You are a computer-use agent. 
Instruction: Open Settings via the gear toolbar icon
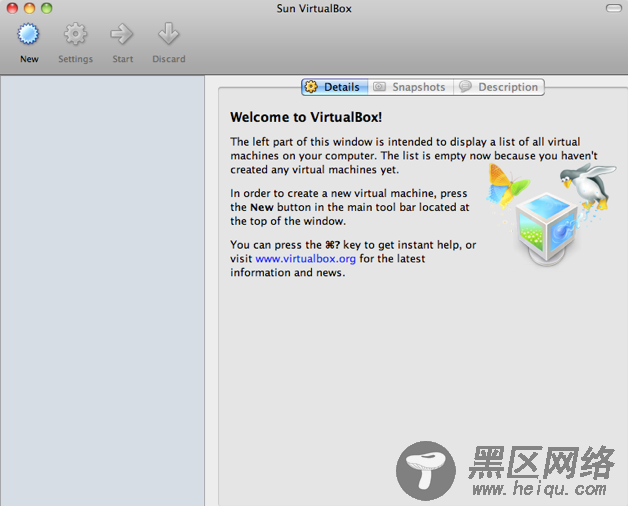pos(75,34)
